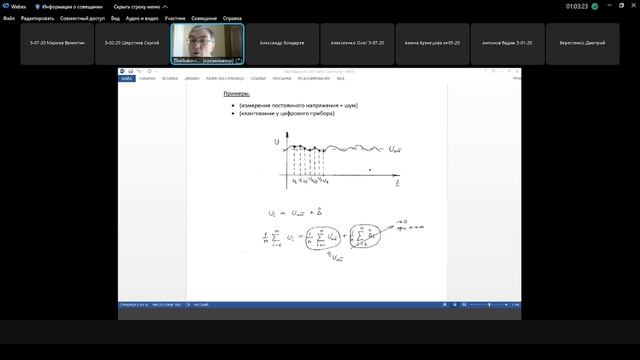Viewport: 640px width, 360px height.
Task: Click Информация о совещании button
Action: [69, 7]
